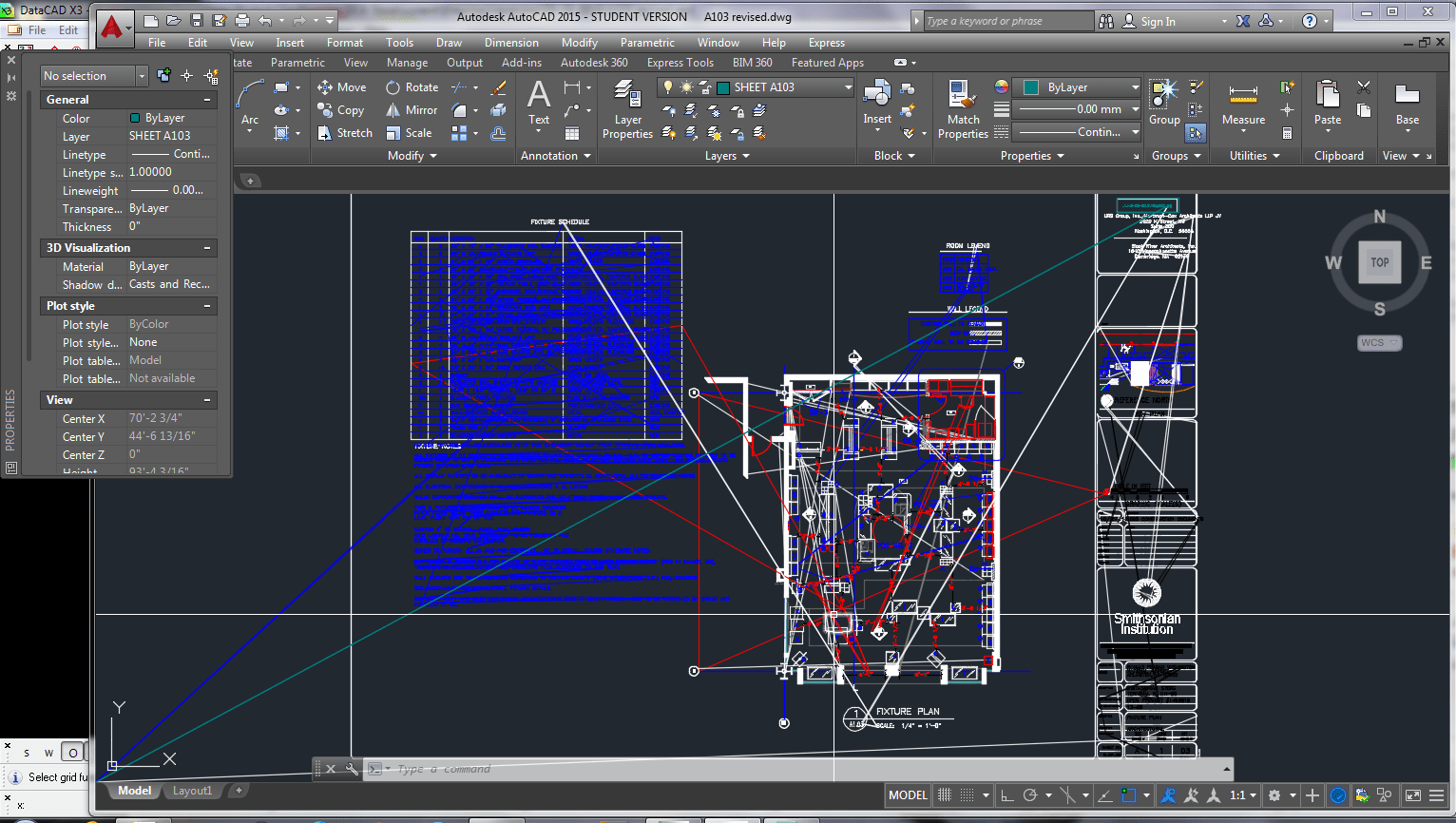The image size is (1456, 823).
Task: Toggle object snap tracking in status bar
Action: click(x=1104, y=794)
